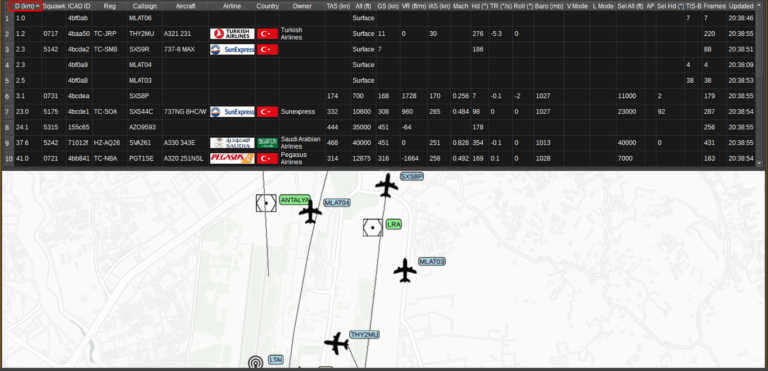Click the SXS8P map label
The width and height of the screenshot is (768, 371).
coord(411,176)
